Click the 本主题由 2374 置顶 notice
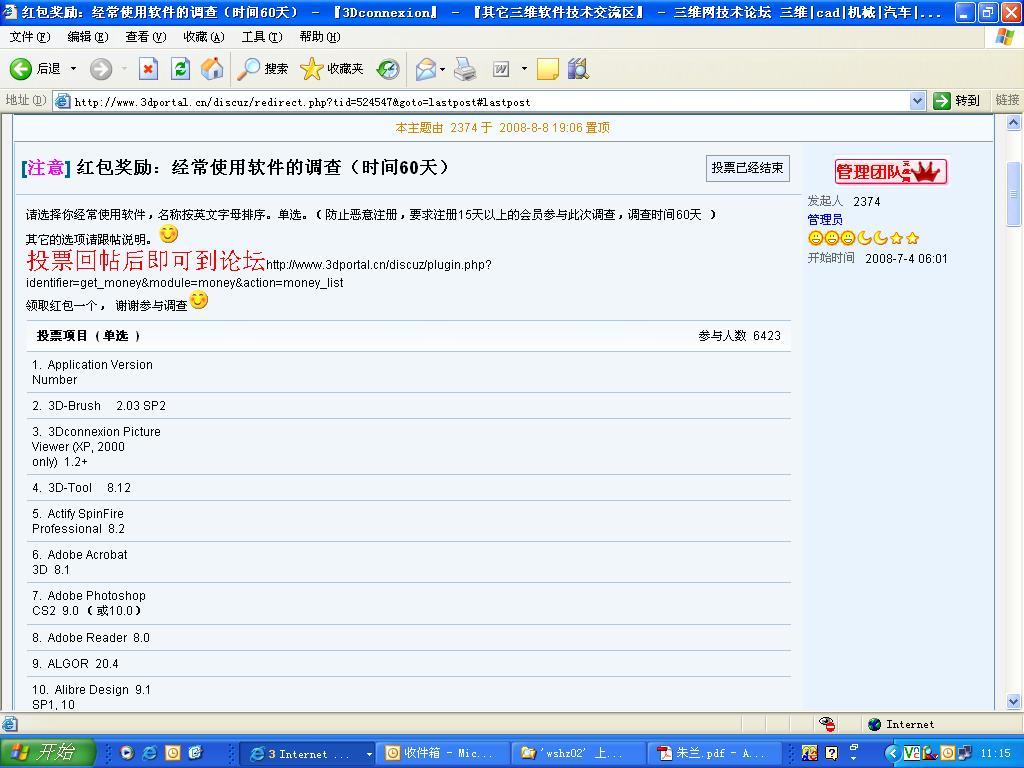This screenshot has height=768, width=1024. pos(502,127)
